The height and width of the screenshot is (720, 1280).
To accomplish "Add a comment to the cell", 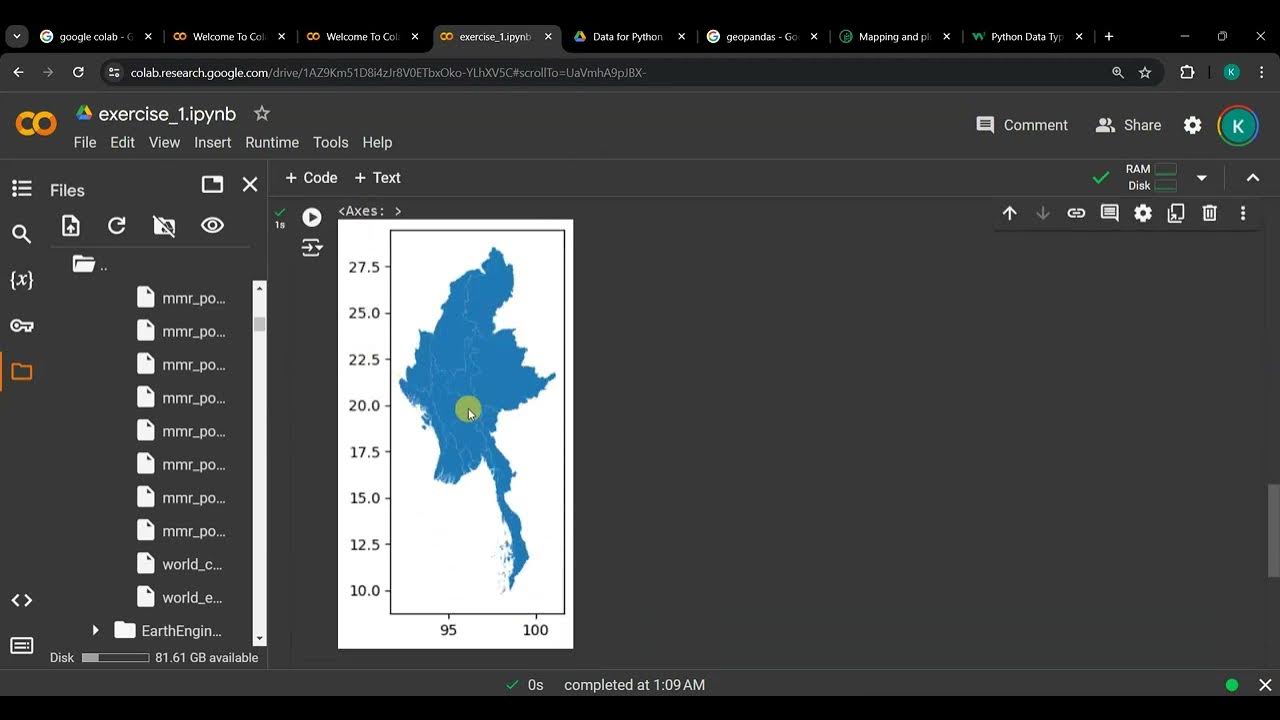I will [x=1109, y=213].
